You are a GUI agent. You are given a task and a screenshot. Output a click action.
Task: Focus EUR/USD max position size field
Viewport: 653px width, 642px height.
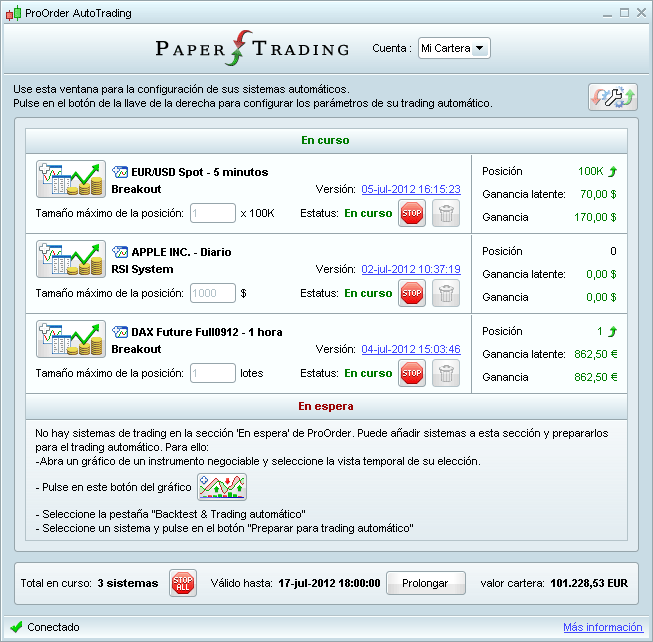click(213, 213)
